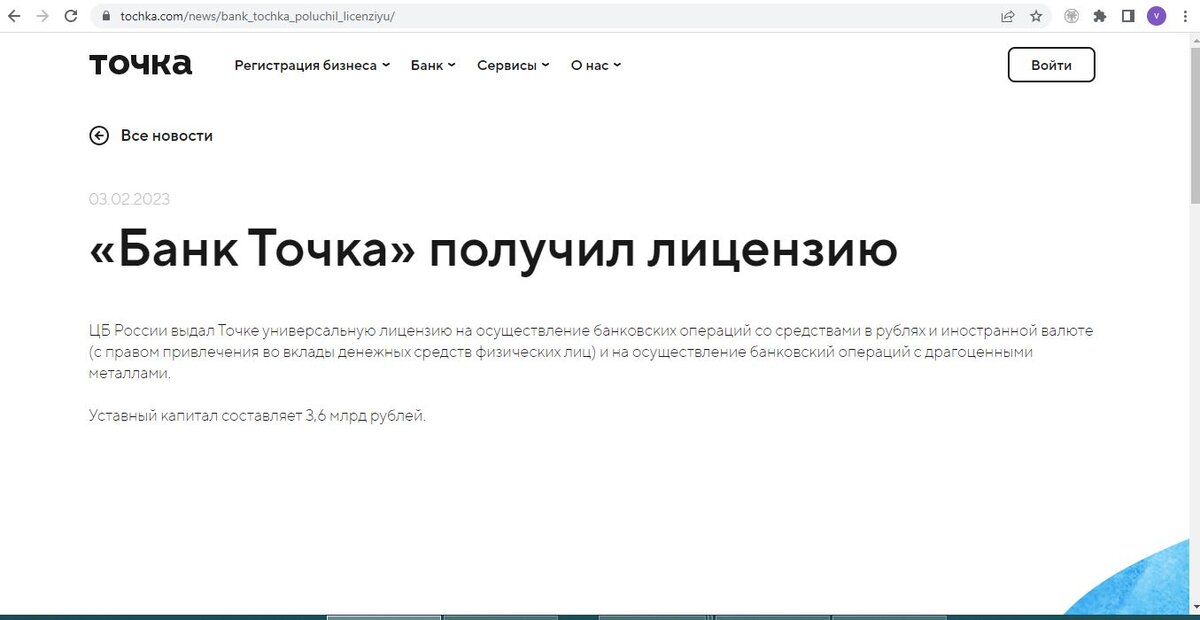Image resolution: width=1200 pixels, height=620 pixels.
Task: Expand the Регистрация бизнеса menu
Action: point(312,65)
